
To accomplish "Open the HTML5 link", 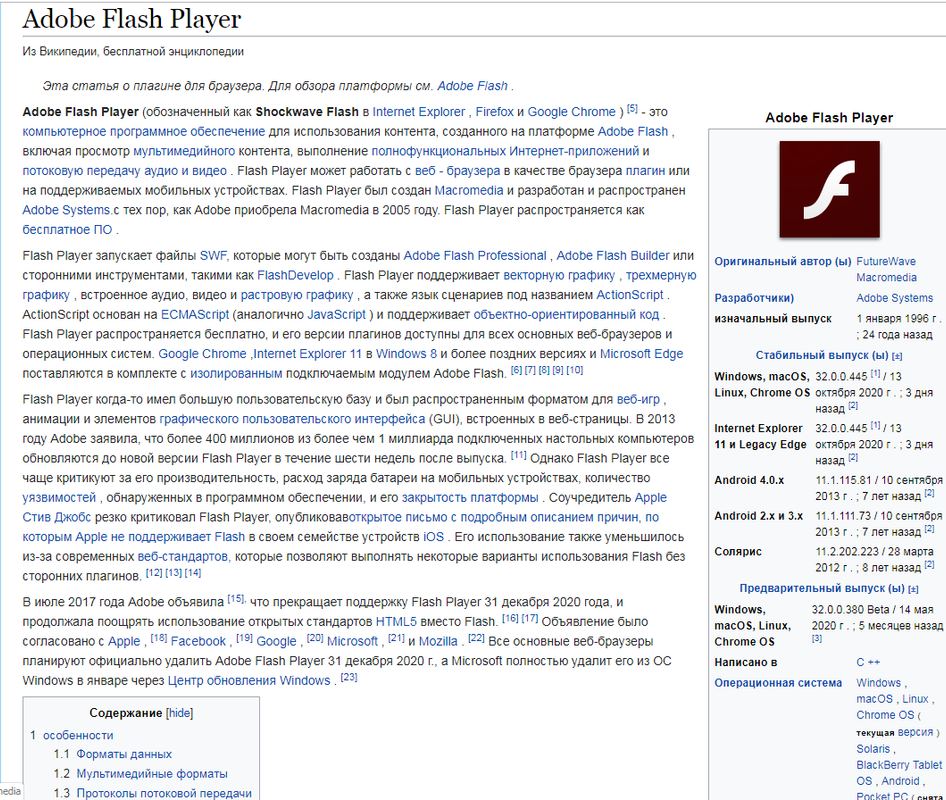I will click(x=396, y=622).
